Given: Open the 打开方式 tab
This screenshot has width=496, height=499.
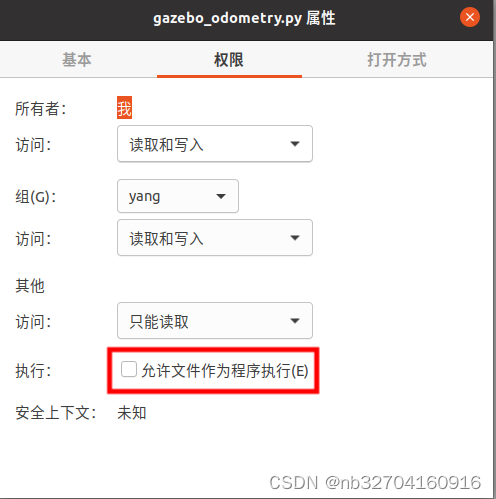Looking at the screenshot, I should pos(397,60).
